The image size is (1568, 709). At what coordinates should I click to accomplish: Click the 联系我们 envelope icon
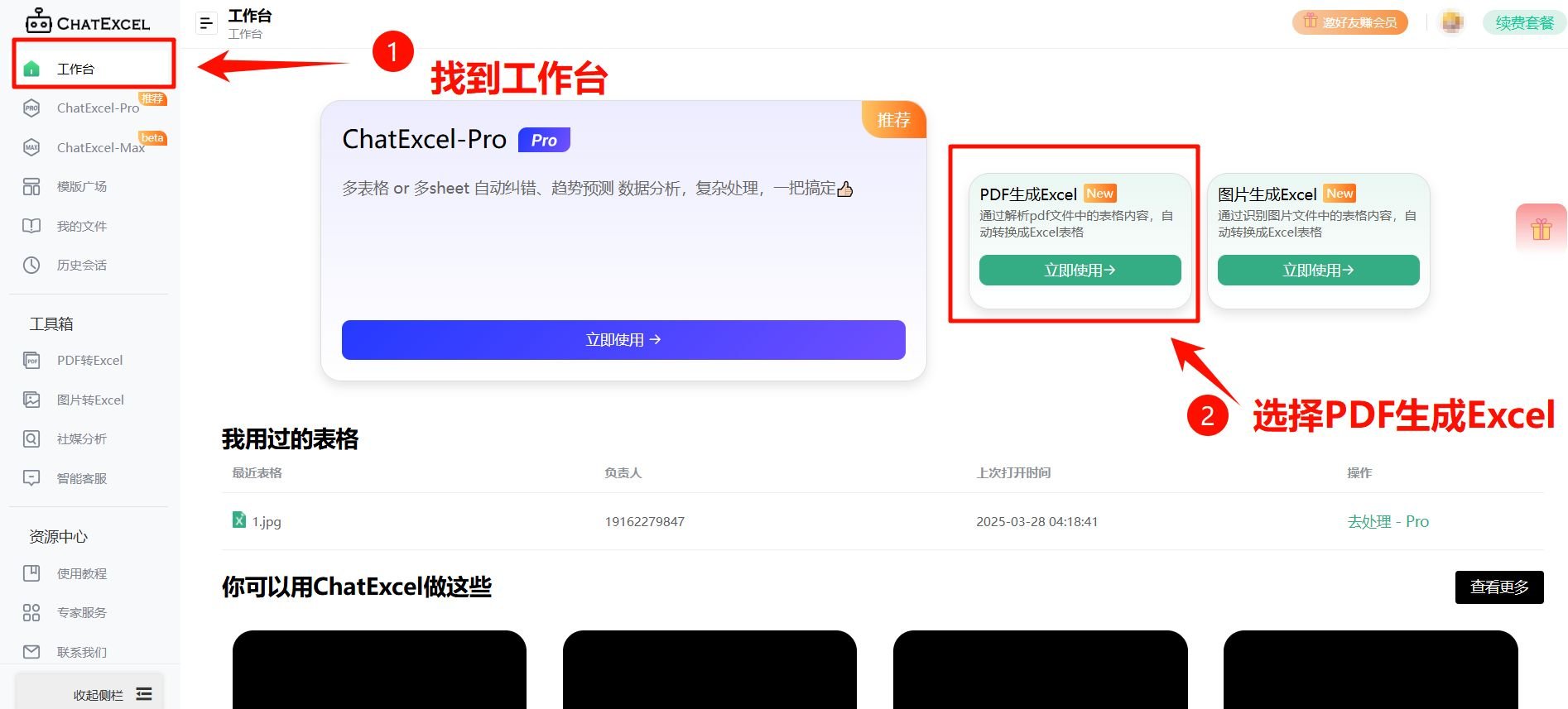(31, 652)
